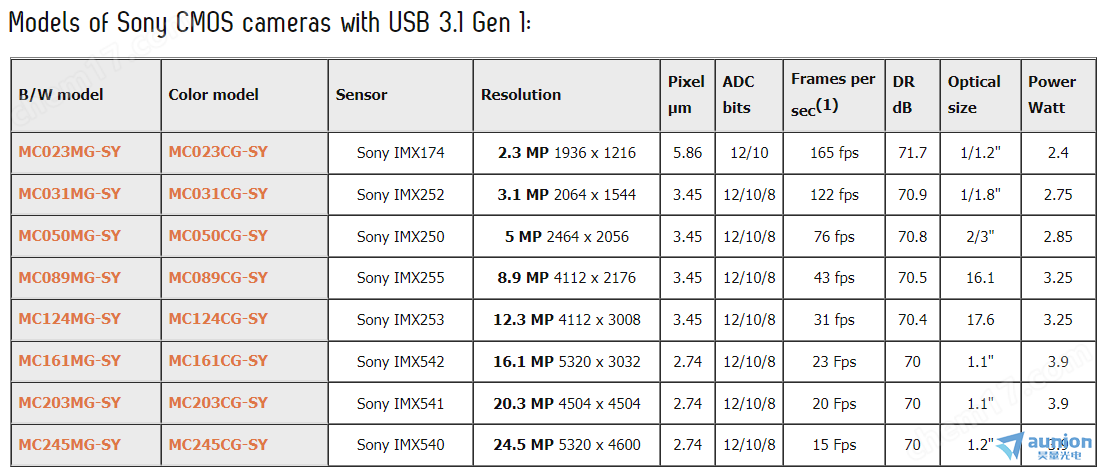Click the Sony IMX174 sensor cell

(401, 153)
